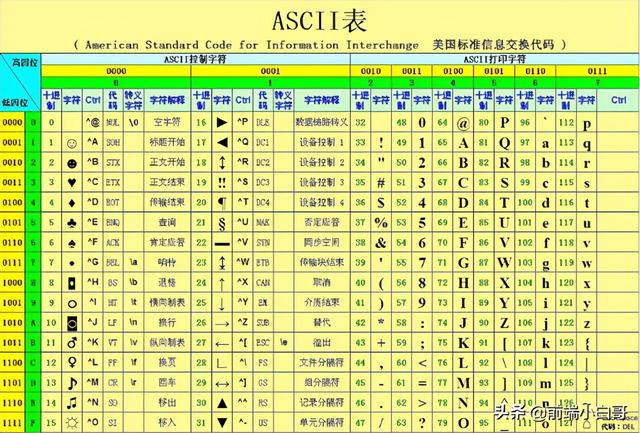Select the double beamed music note symbol
Image resolution: width=640 pixels, height=433 pixels.
tap(72, 403)
